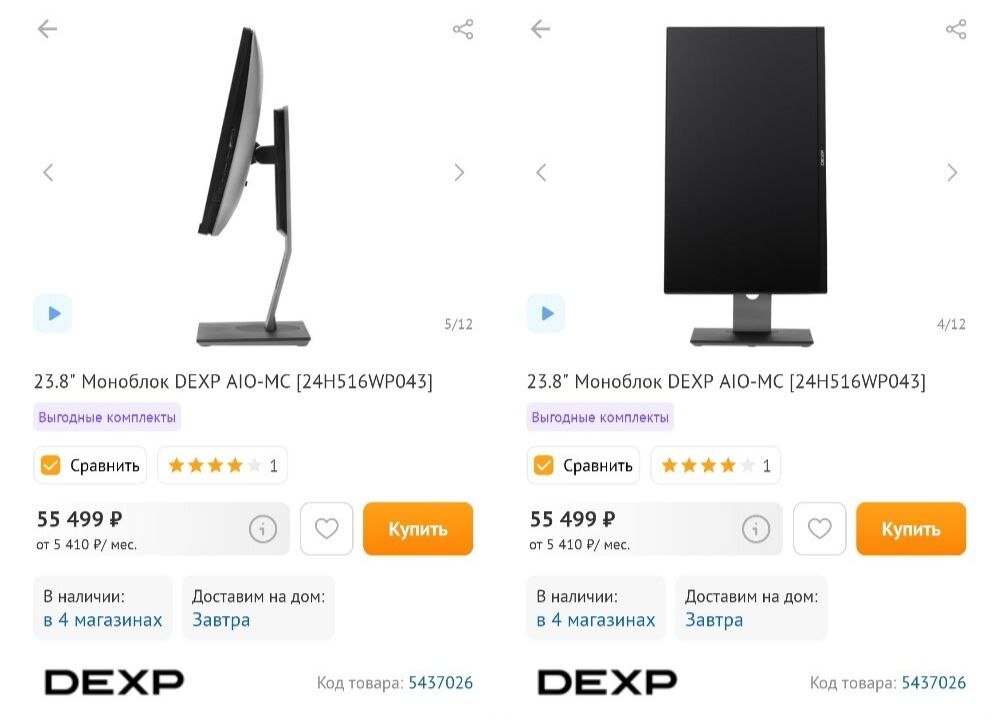
Task: Go to previous image from side-view photo
Action: click(48, 172)
